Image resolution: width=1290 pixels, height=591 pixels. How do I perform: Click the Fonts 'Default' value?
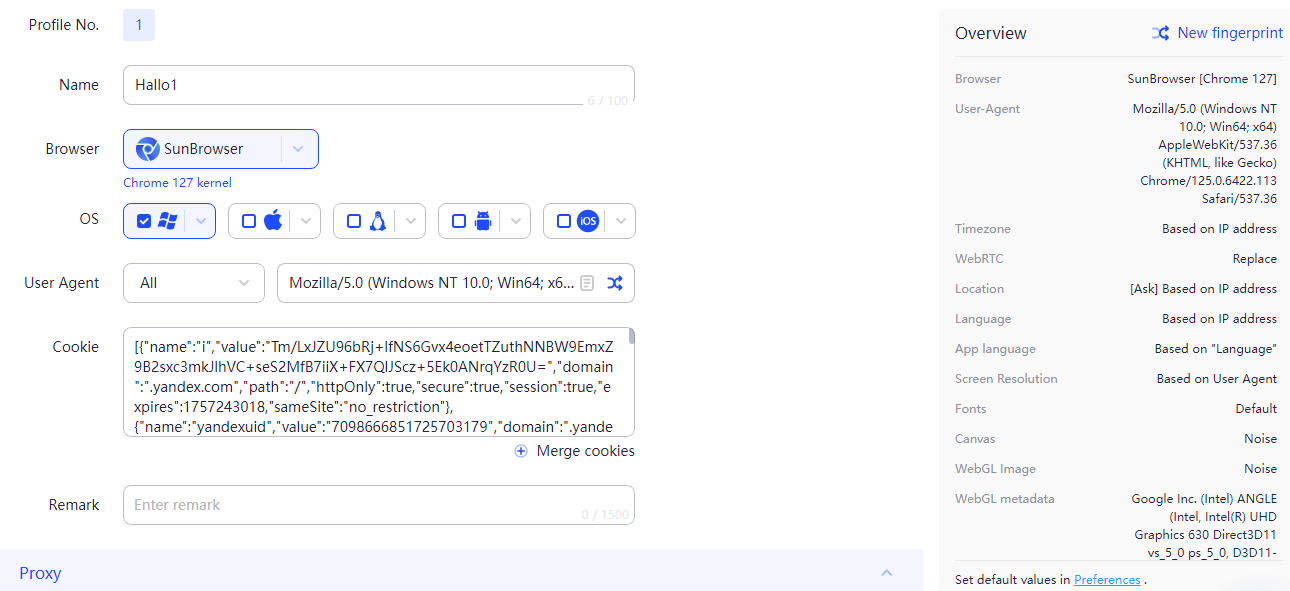[1256, 409]
